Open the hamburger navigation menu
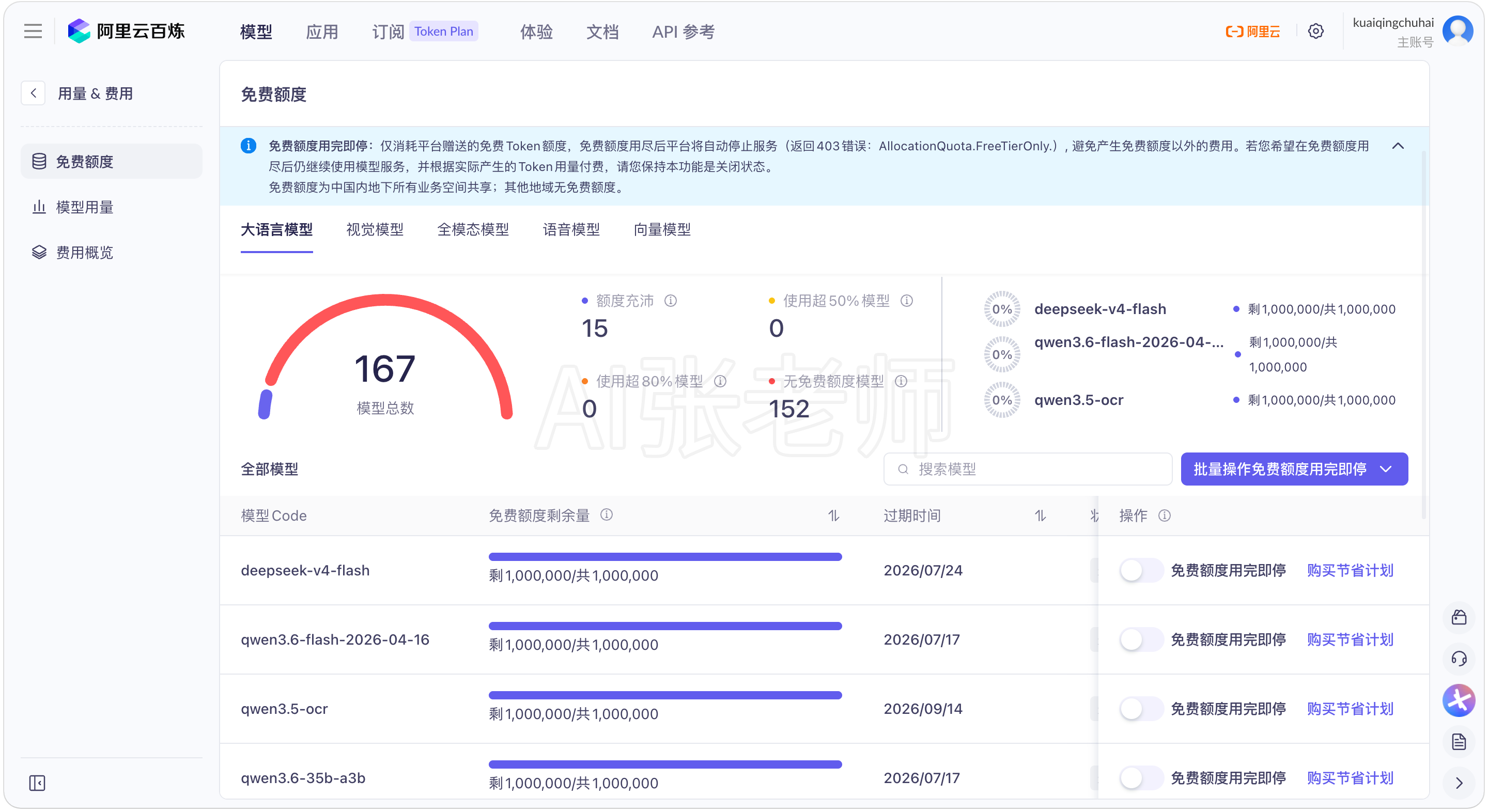 pos(33,31)
